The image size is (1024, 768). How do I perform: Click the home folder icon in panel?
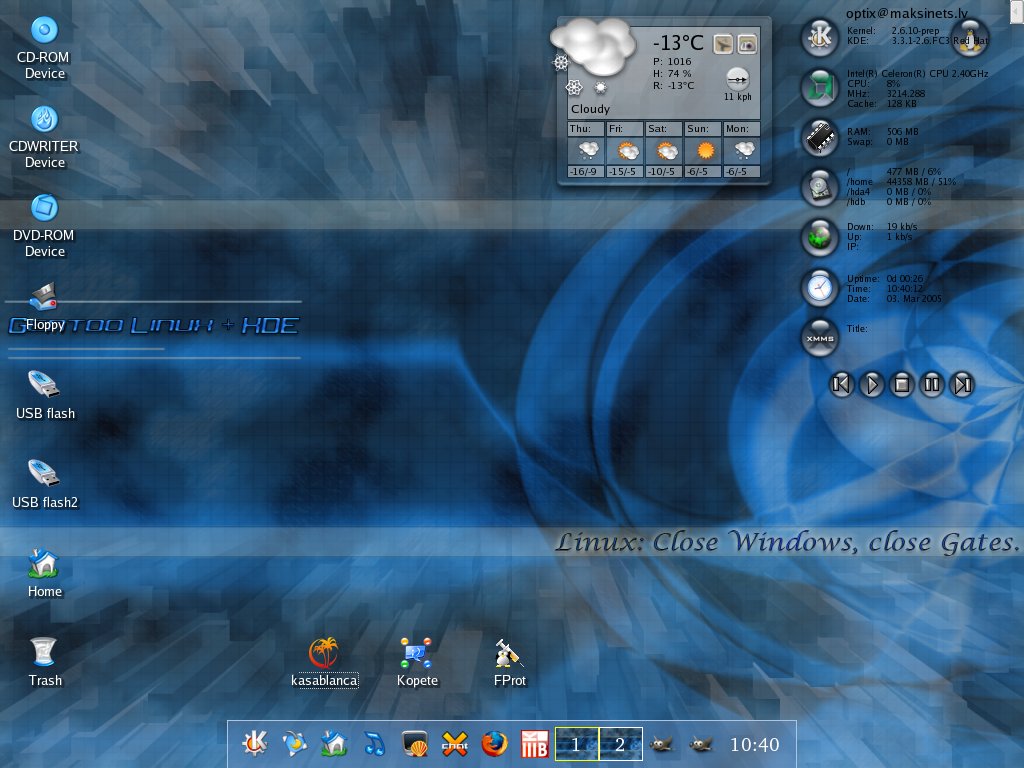[334, 743]
